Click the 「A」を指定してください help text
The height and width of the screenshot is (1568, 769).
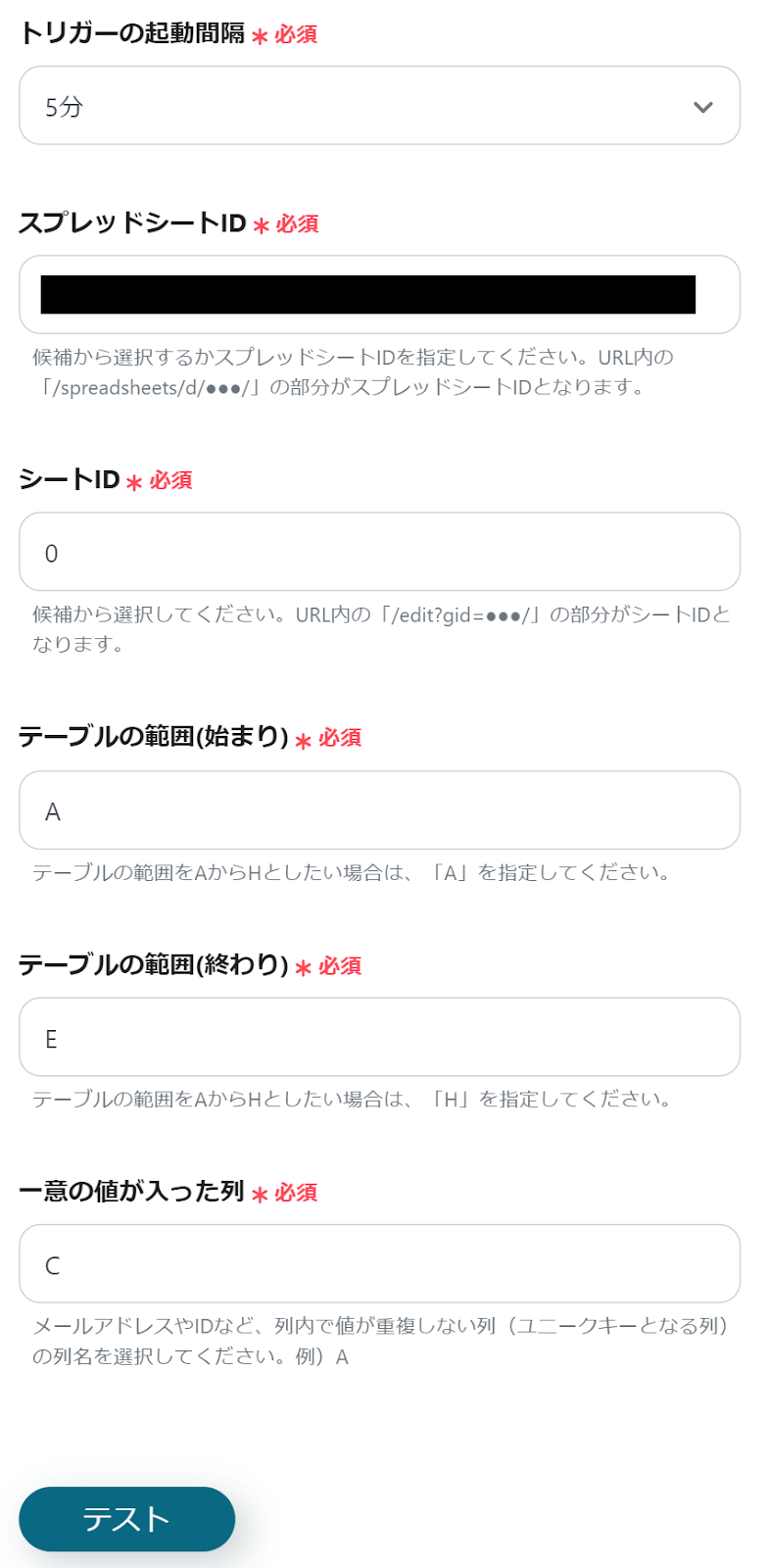pyautogui.click(x=352, y=872)
